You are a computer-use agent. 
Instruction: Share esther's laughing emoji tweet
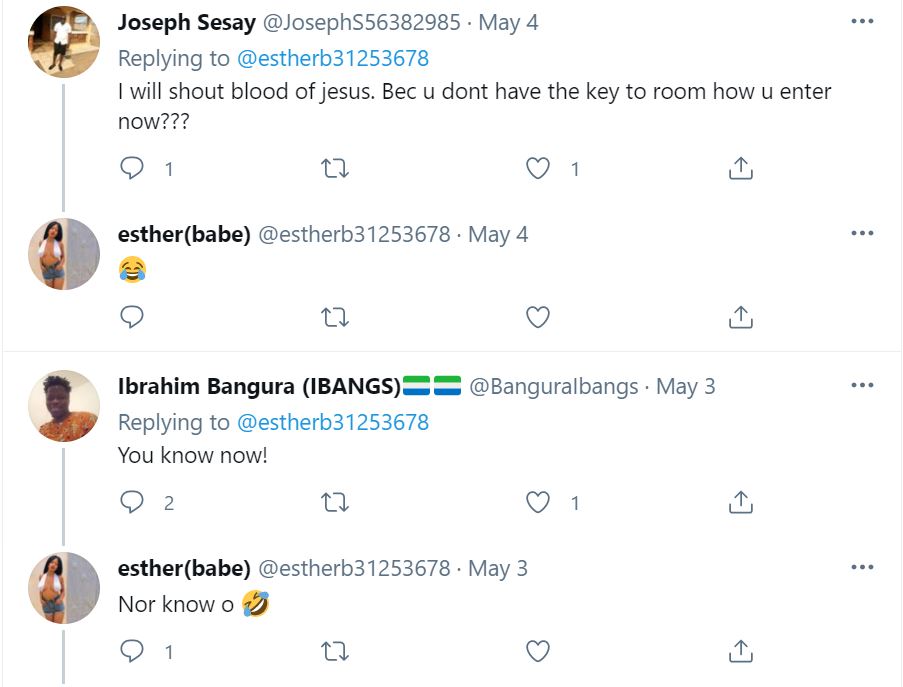tap(740, 317)
